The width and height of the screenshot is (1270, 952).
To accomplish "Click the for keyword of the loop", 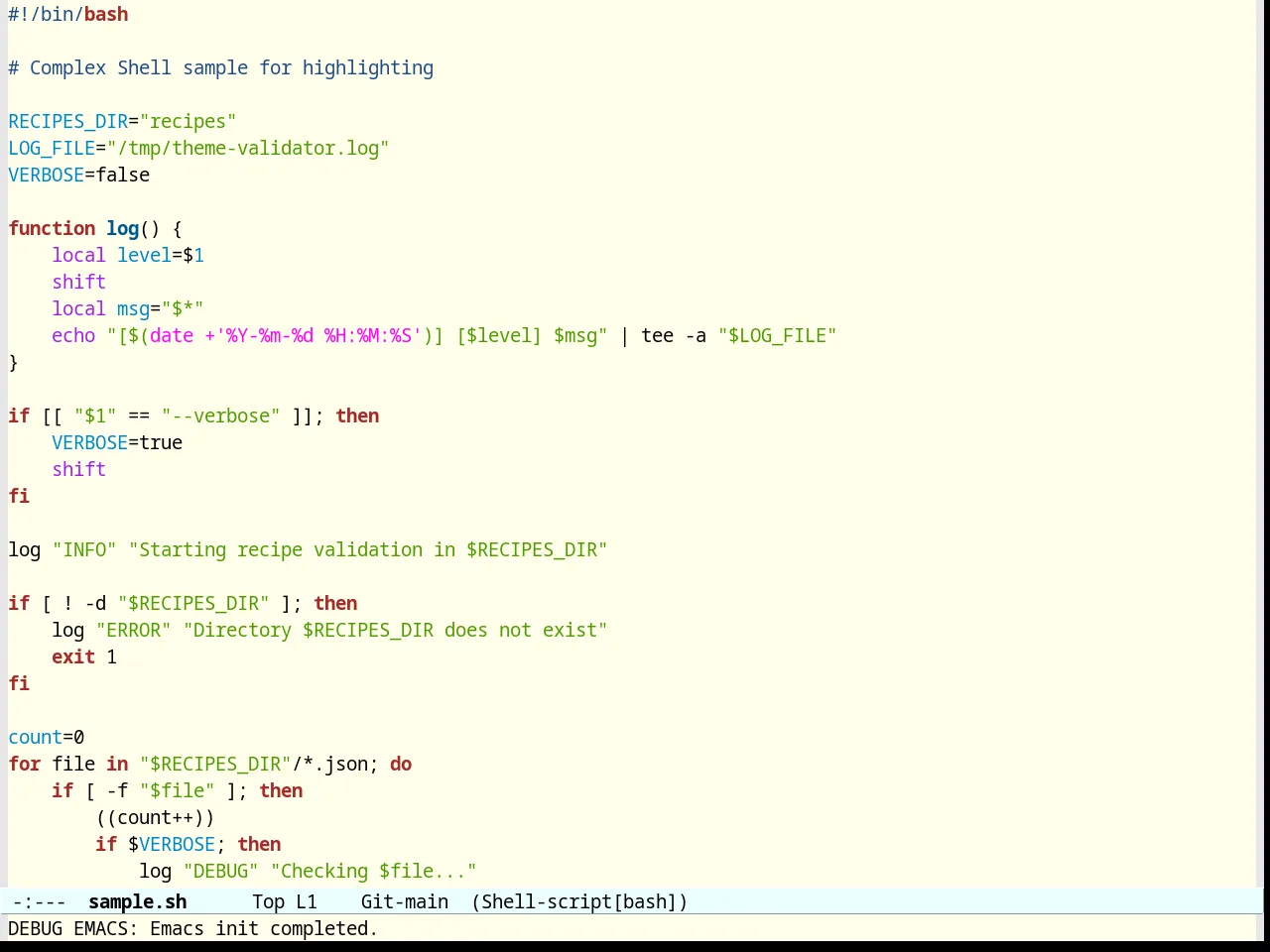I will click(x=24, y=764).
